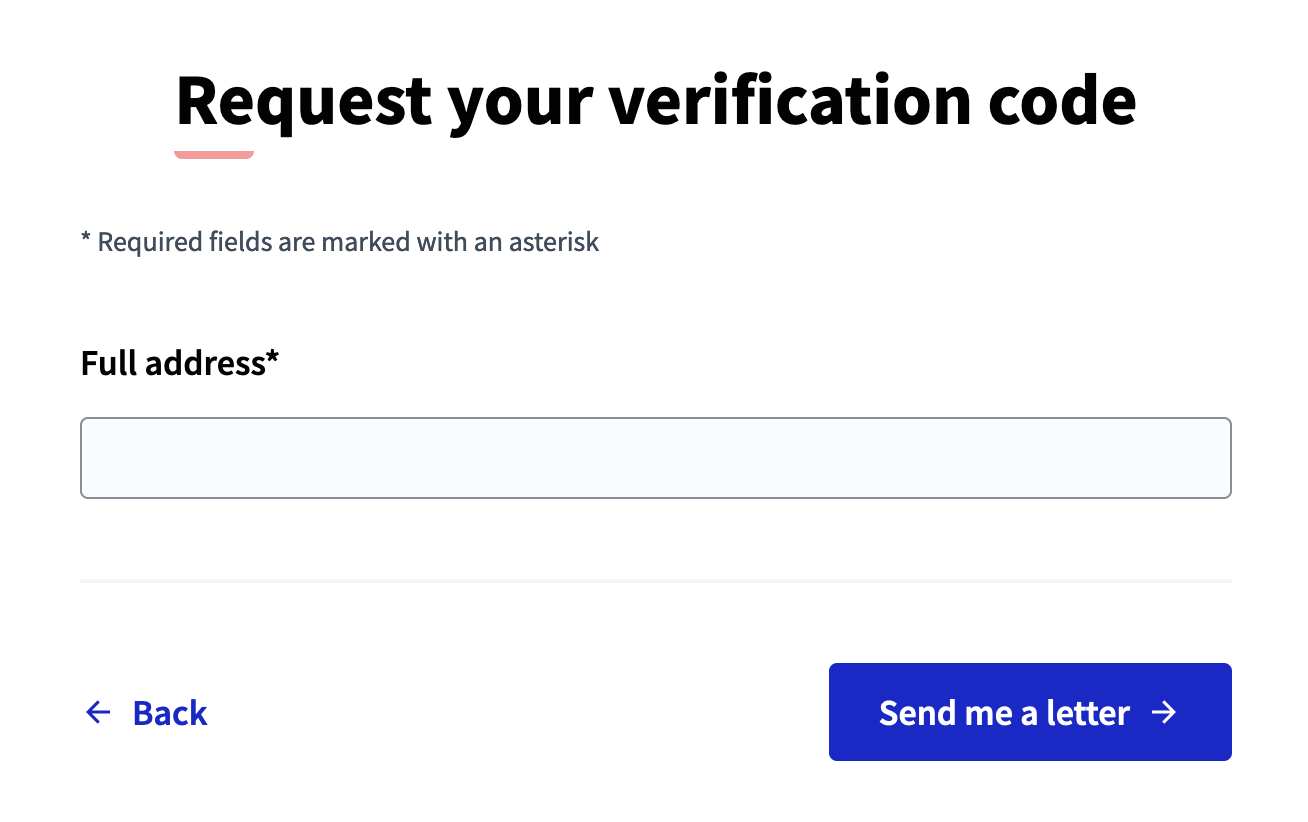The width and height of the screenshot is (1308, 822).
Task: Focus the Full address input field
Action: point(655,458)
